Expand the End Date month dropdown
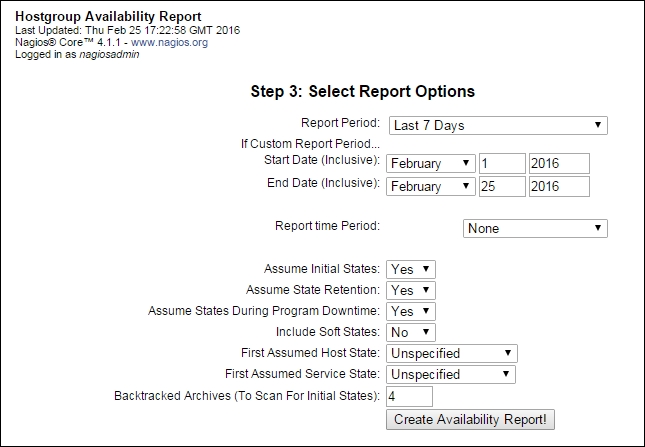 point(431,187)
